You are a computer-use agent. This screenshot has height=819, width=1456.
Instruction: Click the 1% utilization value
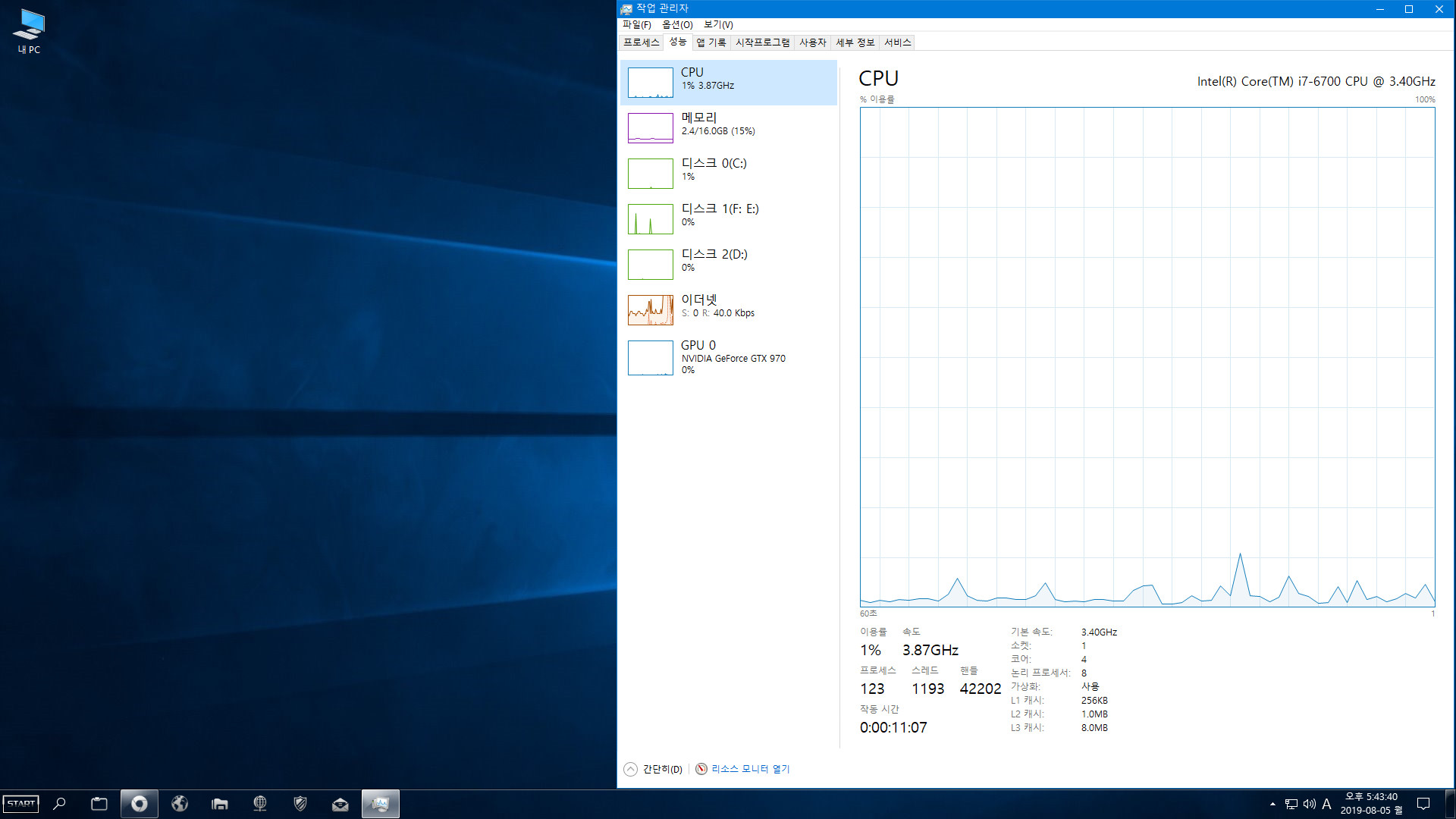[x=871, y=650]
